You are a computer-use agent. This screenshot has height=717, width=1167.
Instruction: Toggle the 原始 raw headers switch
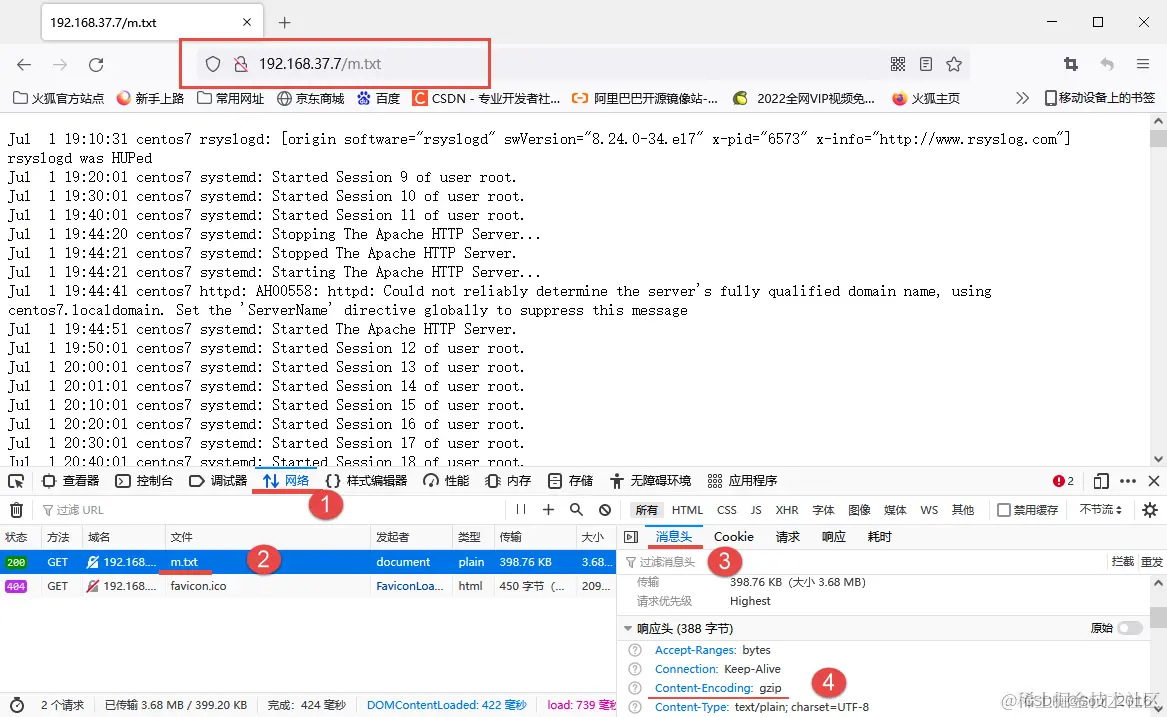[x=1130, y=628]
